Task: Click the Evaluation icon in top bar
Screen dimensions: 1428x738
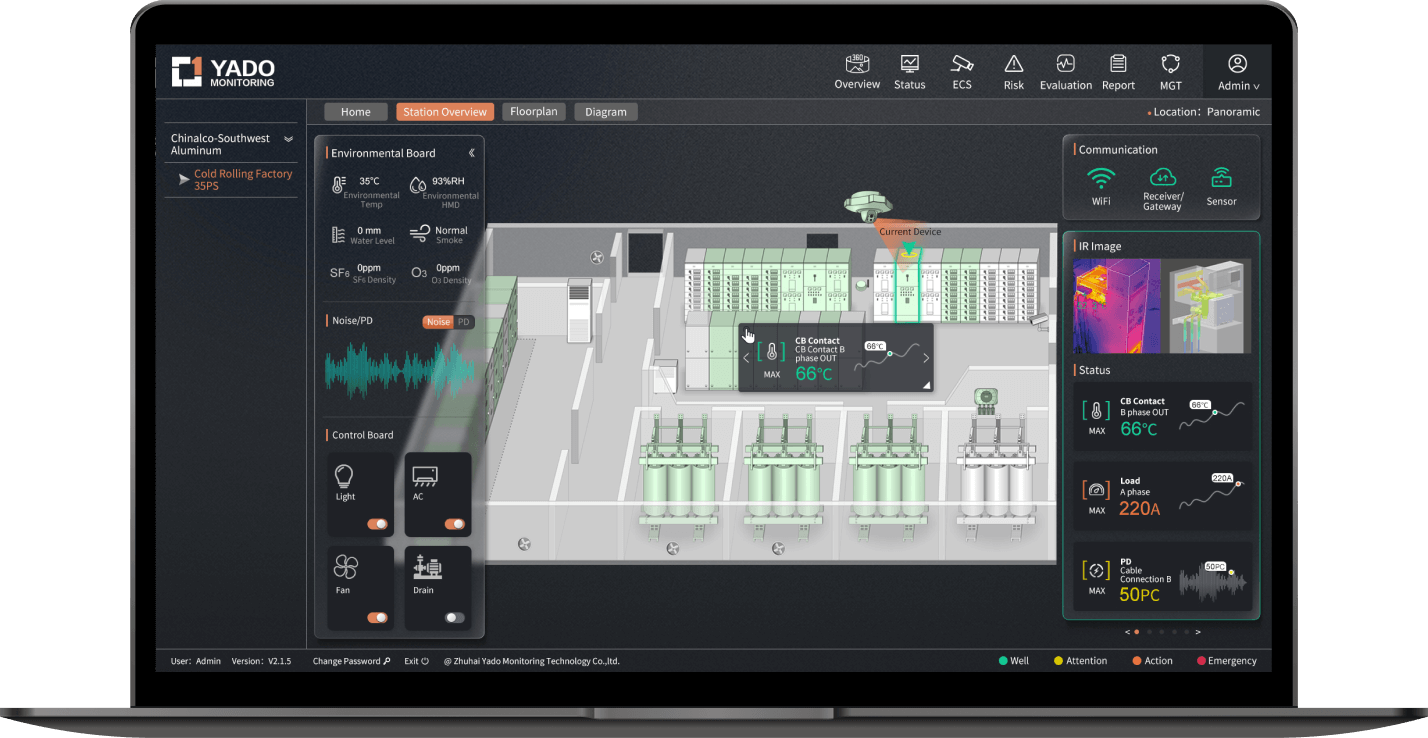Action: 1065,64
